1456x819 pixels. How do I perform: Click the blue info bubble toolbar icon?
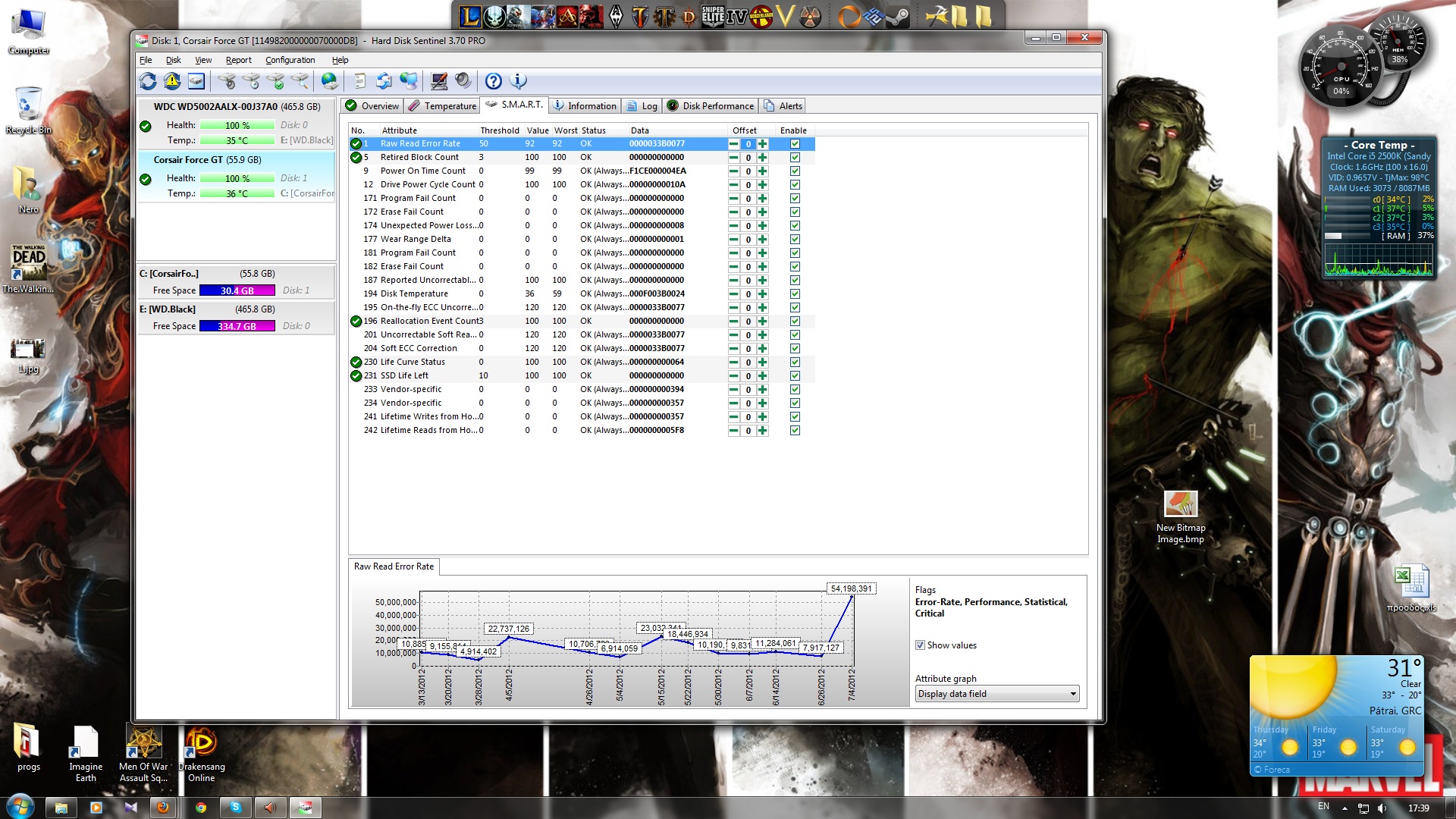[x=518, y=81]
